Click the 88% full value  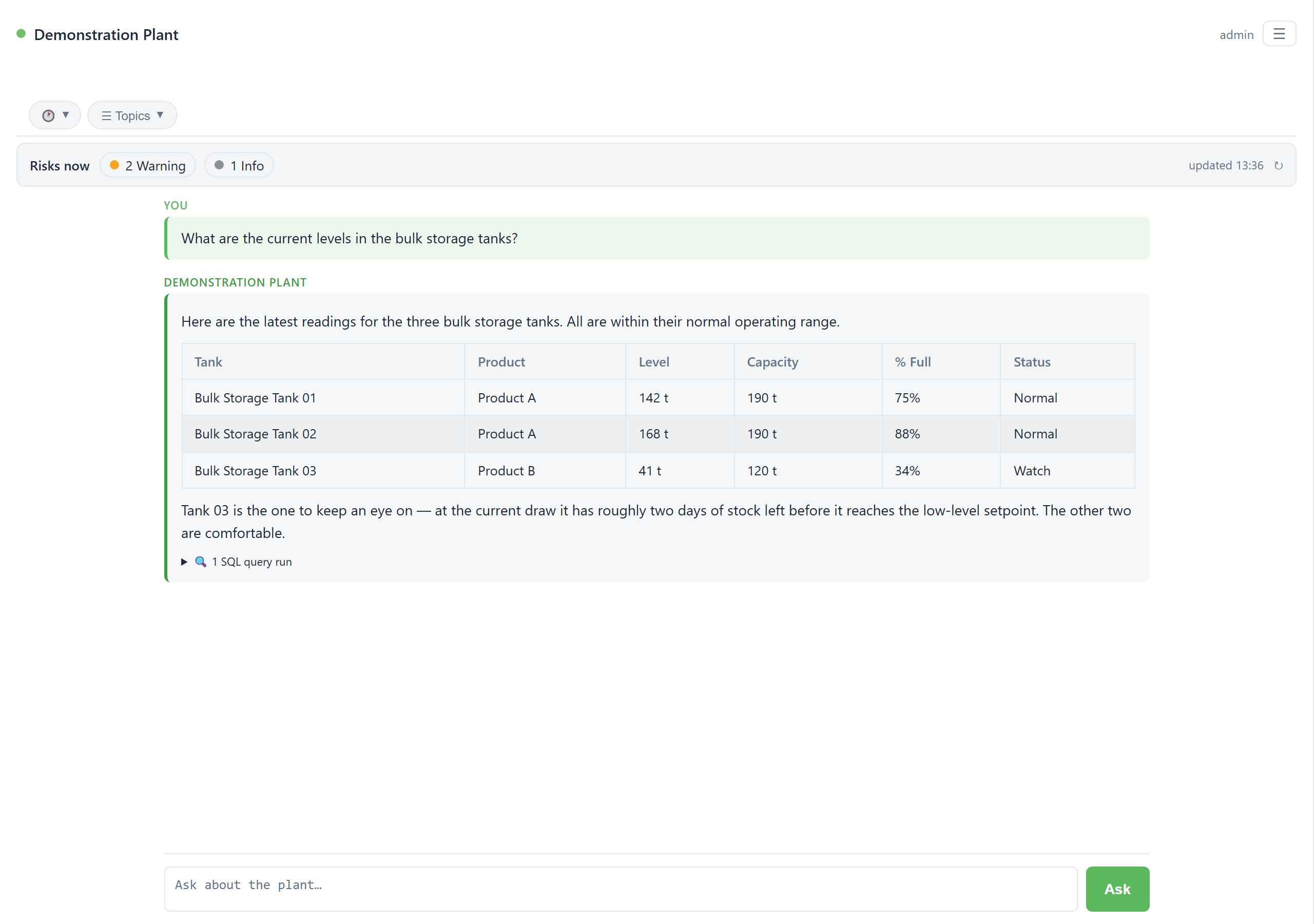click(907, 434)
